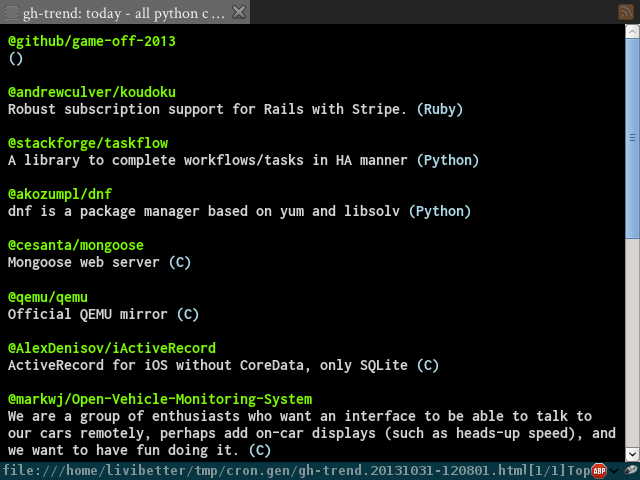Click the scrollbar down arrow
Viewport: 640px width, 480px height.
pyautogui.click(x=632, y=454)
